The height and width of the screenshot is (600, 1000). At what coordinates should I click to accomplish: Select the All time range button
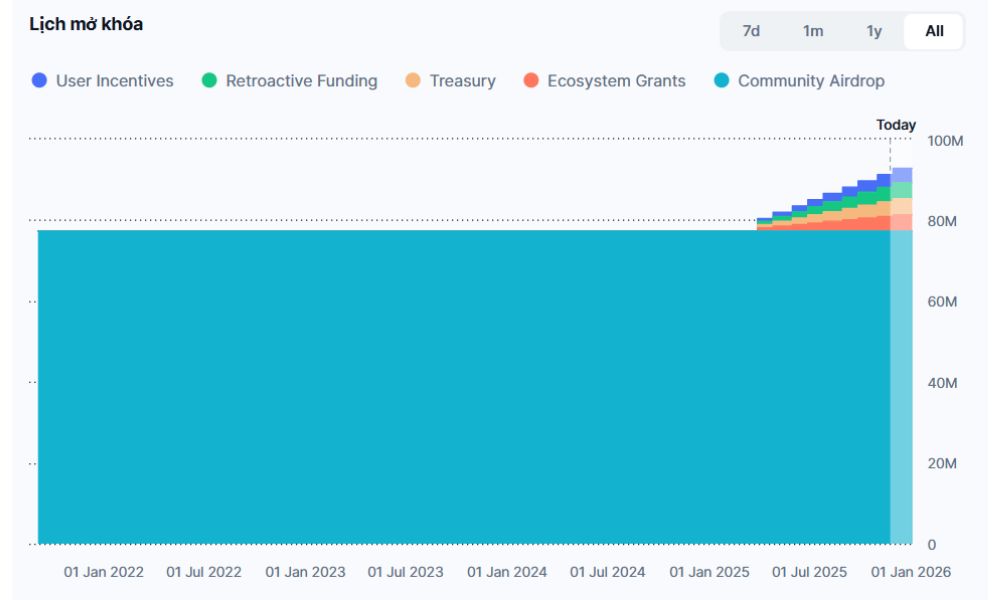pyautogui.click(x=934, y=31)
